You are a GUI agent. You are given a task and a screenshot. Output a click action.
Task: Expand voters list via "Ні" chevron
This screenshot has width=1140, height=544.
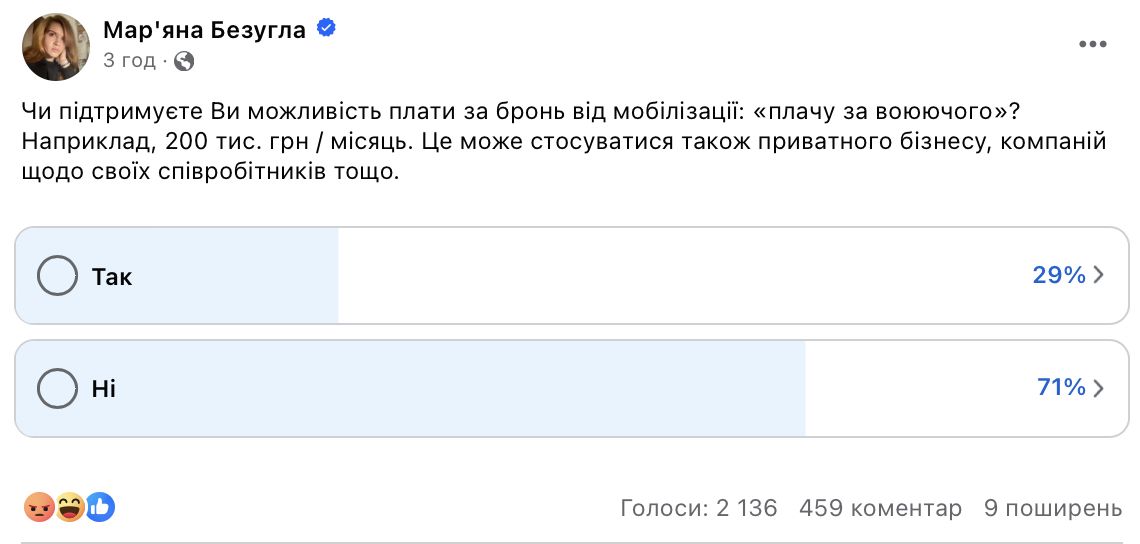pos(1099,388)
